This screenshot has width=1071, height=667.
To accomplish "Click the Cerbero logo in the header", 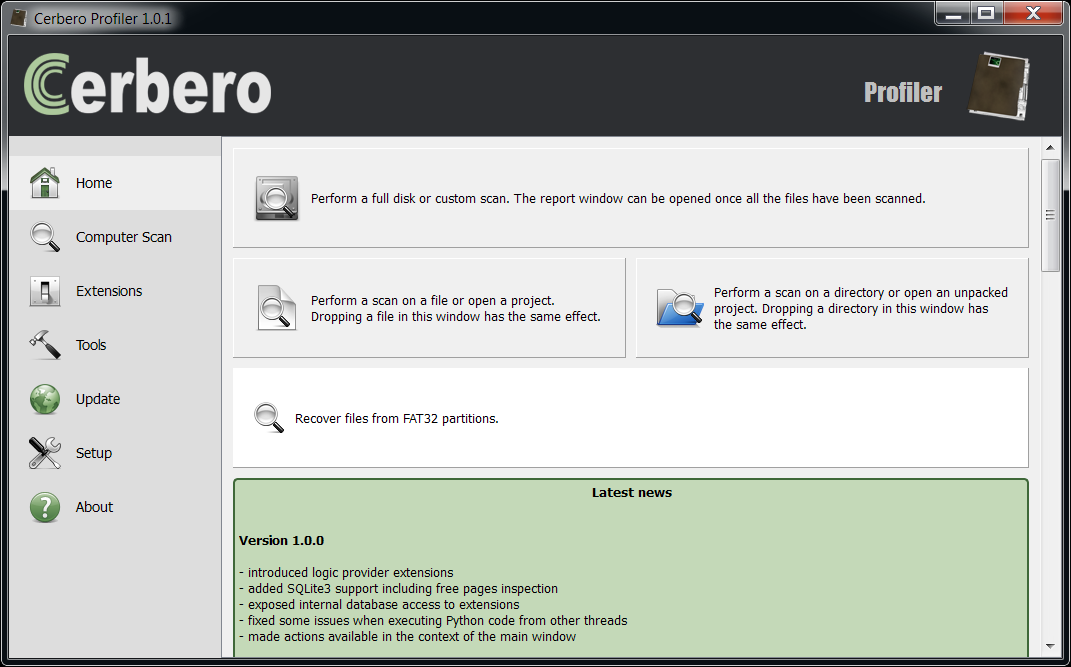I will pos(148,85).
